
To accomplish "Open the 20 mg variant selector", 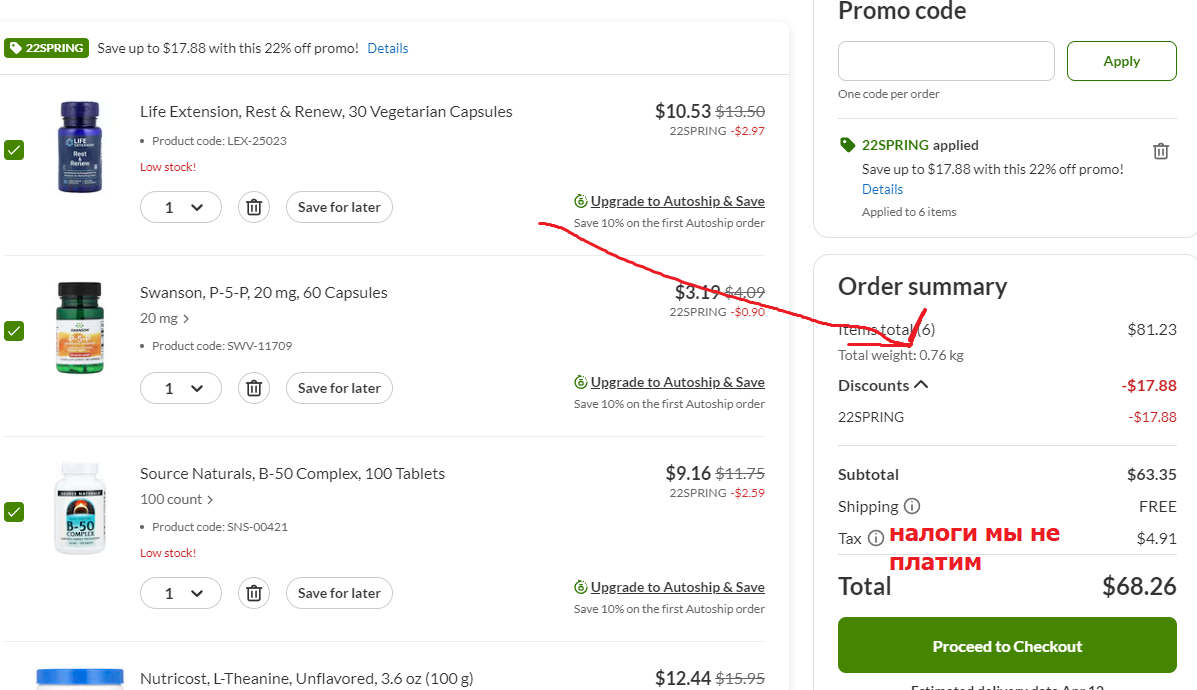I will tap(164, 318).
